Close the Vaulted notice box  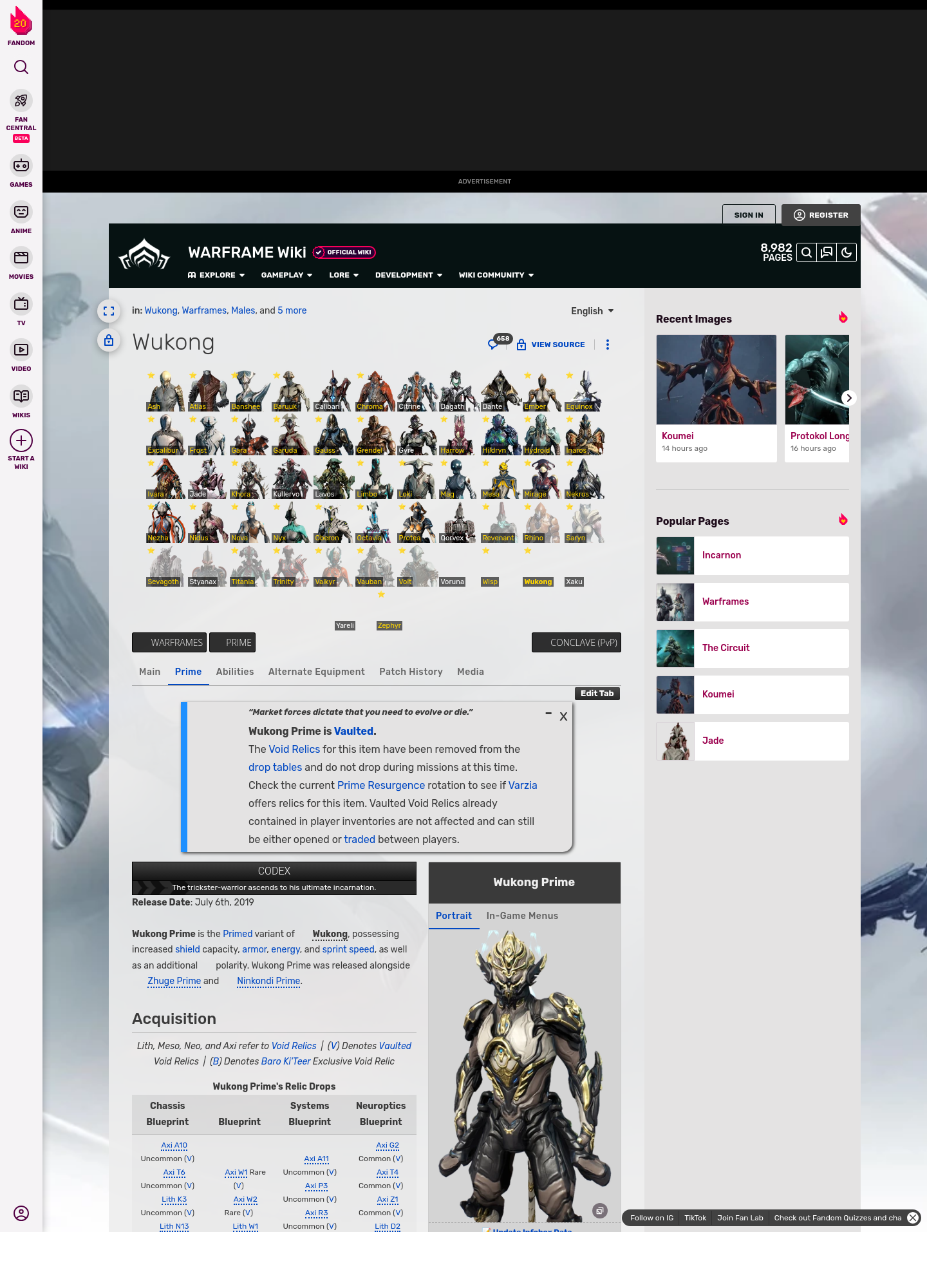tap(563, 716)
